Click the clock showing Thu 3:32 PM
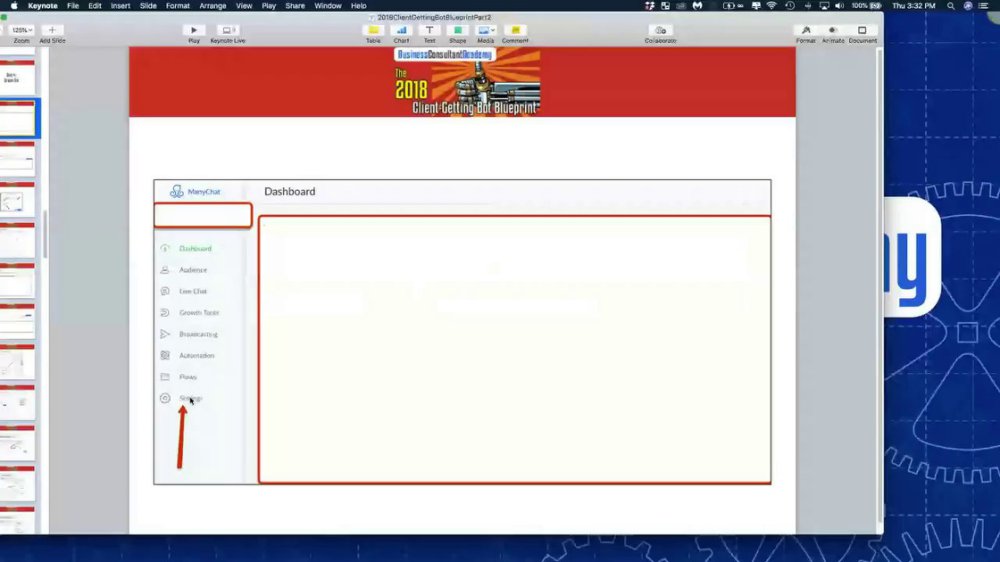1000x562 pixels. 913,6
